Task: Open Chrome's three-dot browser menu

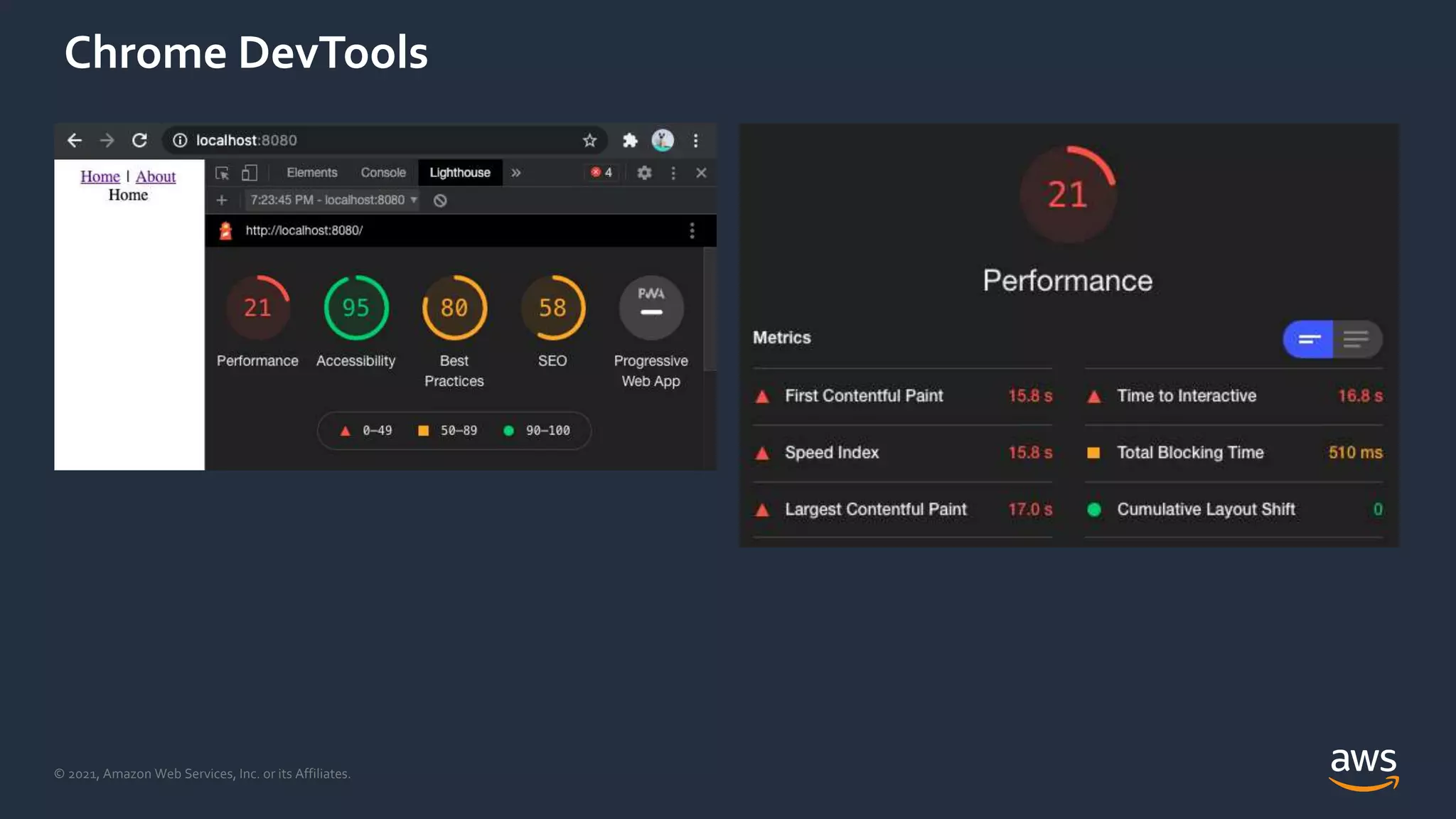Action: tap(696, 141)
